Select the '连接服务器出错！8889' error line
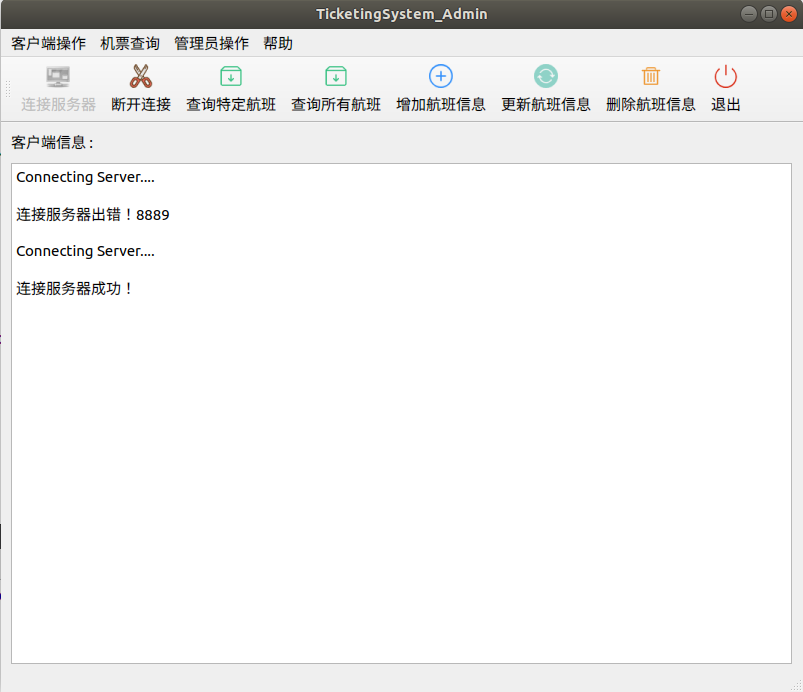This screenshot has height=692, width=803. [93, 215]
